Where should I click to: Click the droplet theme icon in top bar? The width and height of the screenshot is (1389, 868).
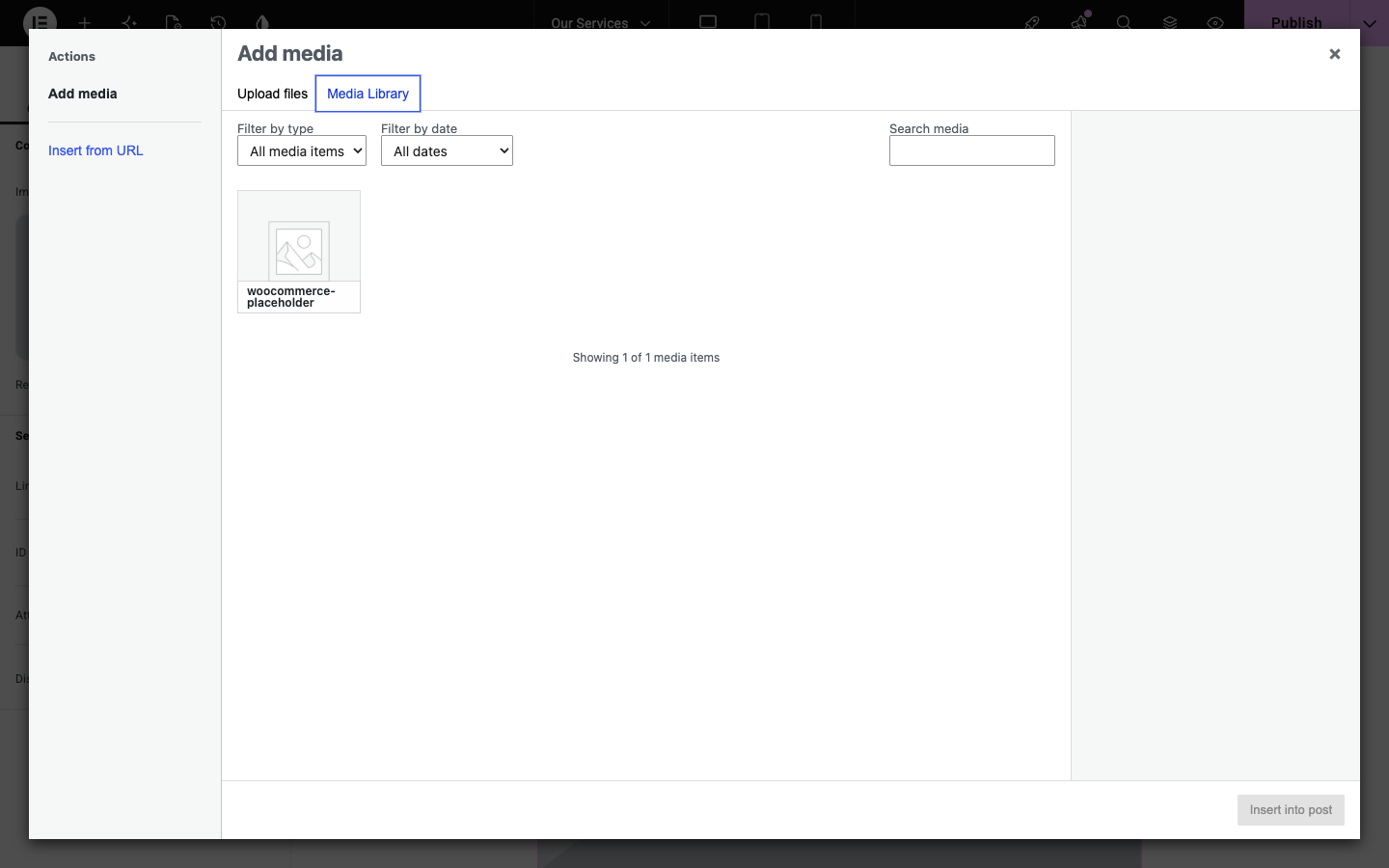point(262,22)
